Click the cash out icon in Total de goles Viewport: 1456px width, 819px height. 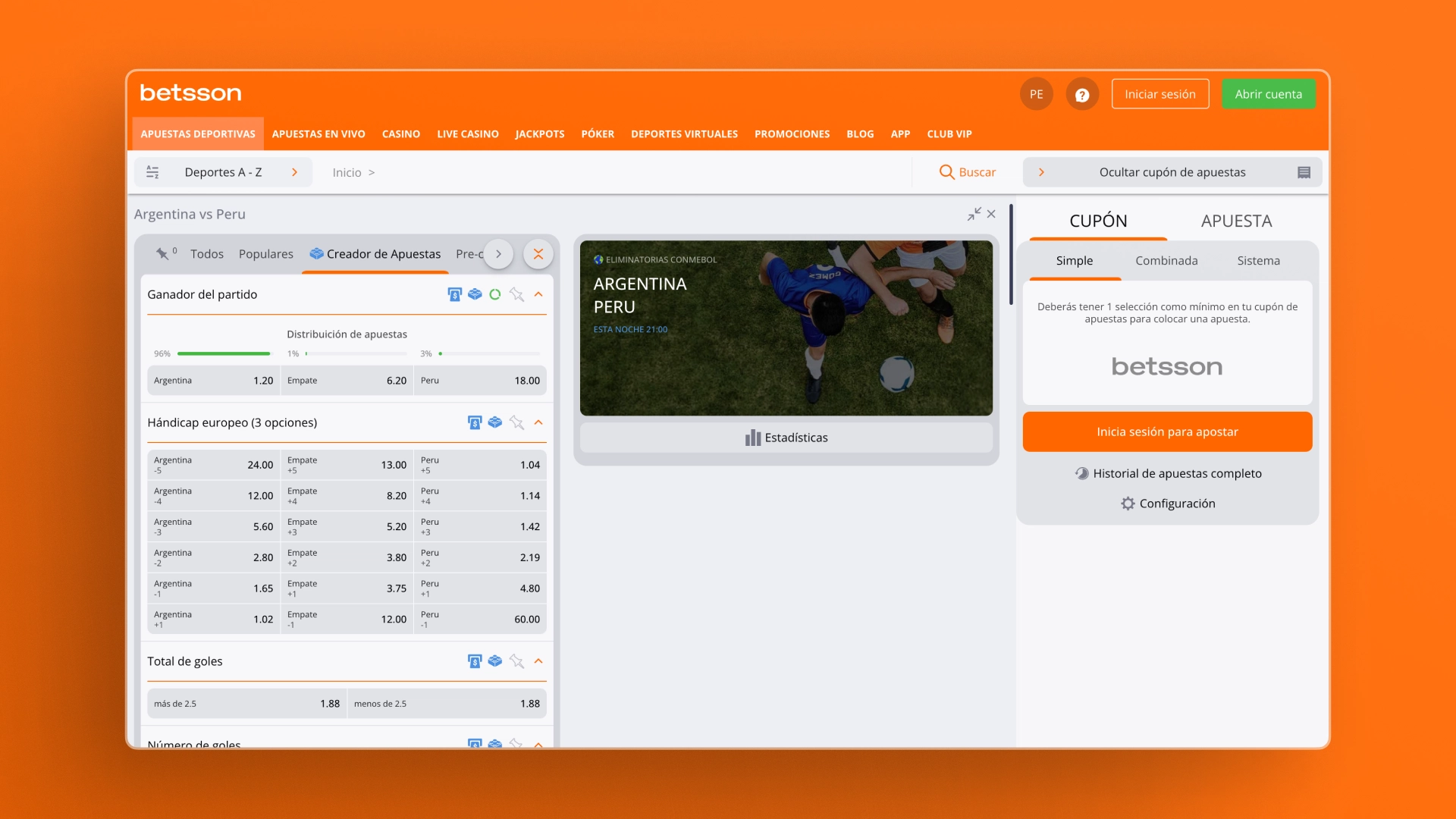coord(475,661)
